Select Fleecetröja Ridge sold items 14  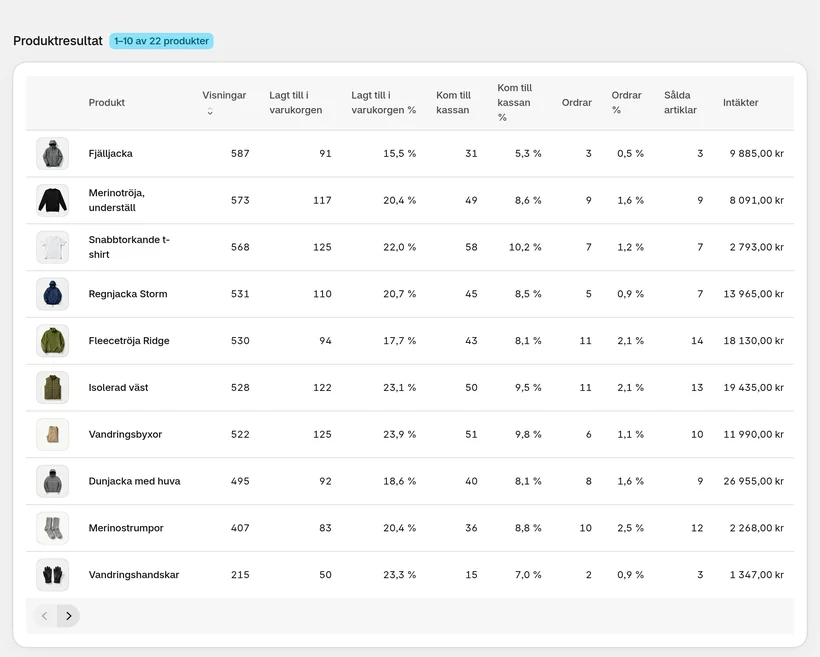click(697, 341)
